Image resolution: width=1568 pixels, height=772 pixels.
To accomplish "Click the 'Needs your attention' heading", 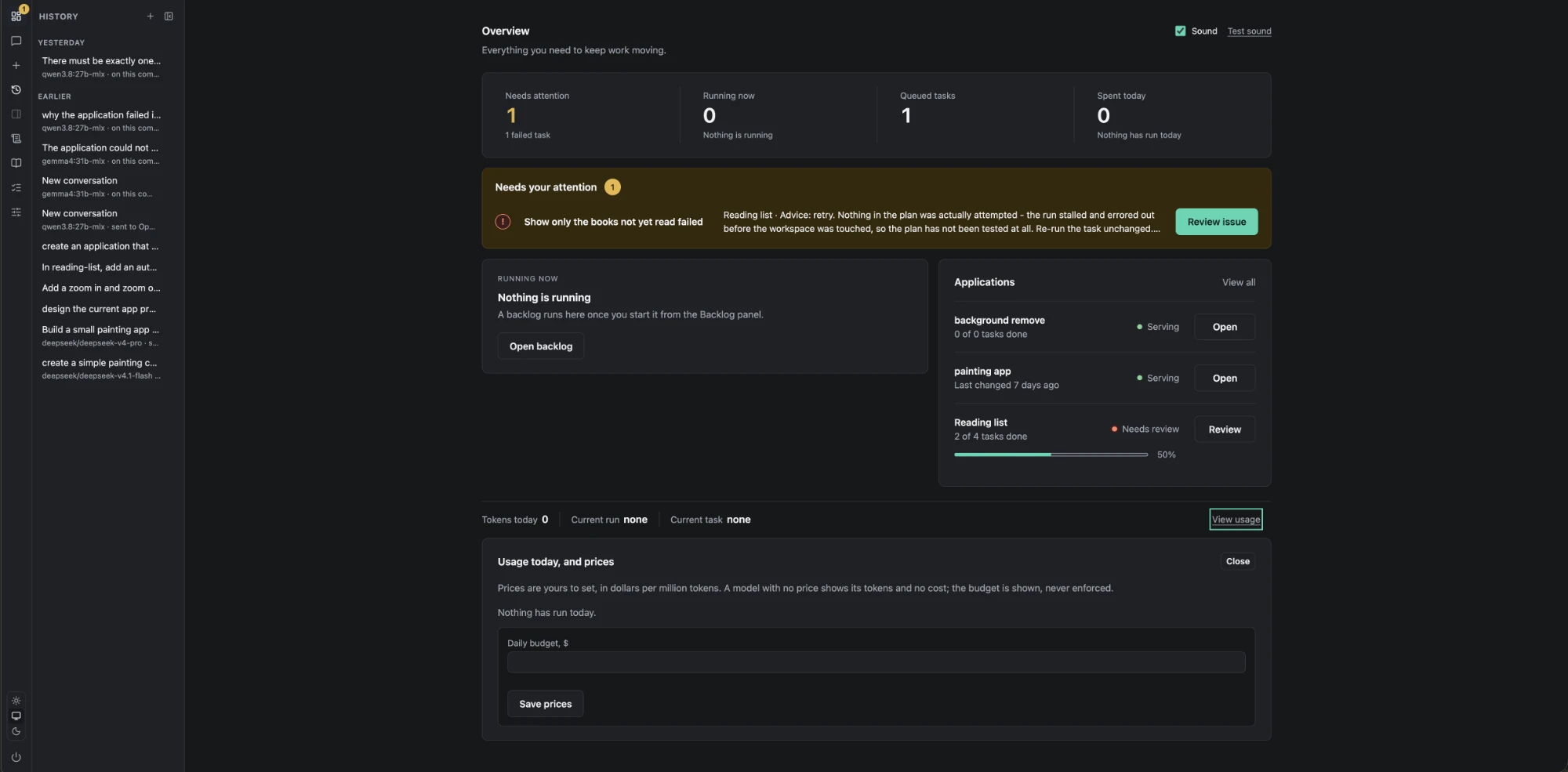I will point(546,187).
